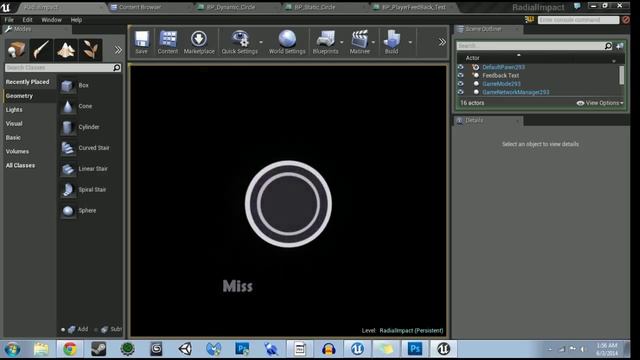The width and height of the screenshot is (640, 360).
Task: Expand hidden toolbar items with double chevron
Action: pos(442,42)
